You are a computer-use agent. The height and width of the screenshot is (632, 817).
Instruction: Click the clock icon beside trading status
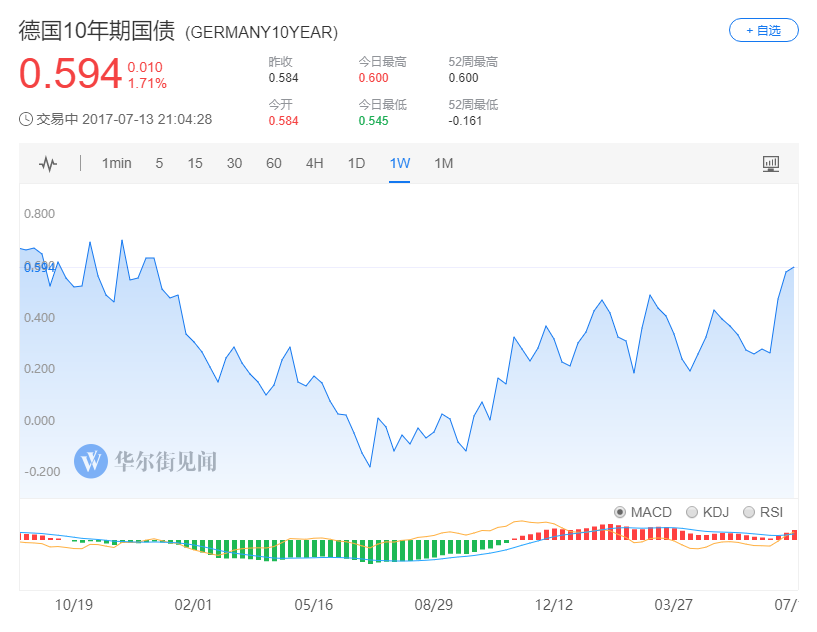click(26, 119)
